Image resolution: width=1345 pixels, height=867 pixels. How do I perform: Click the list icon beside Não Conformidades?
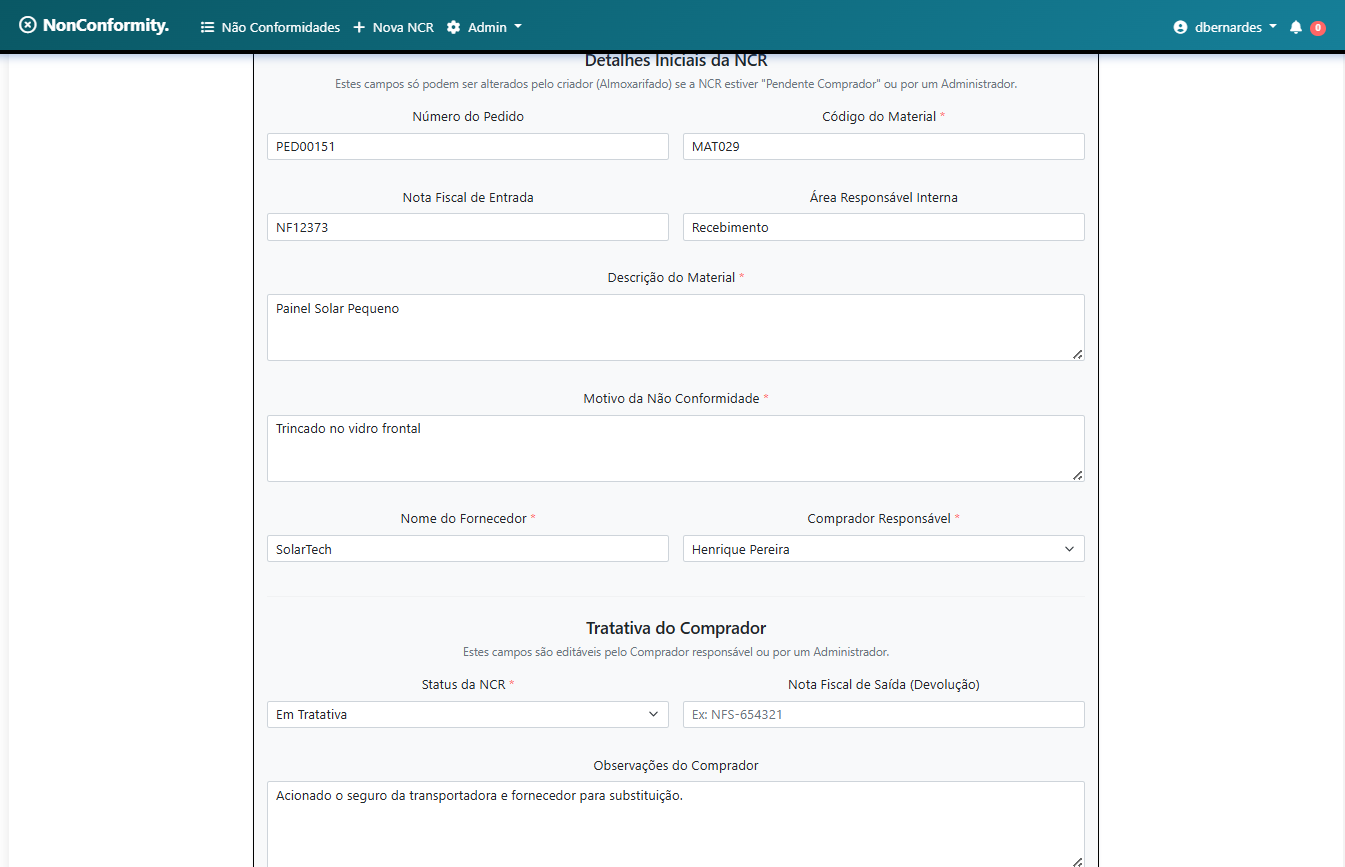[208, 28]
